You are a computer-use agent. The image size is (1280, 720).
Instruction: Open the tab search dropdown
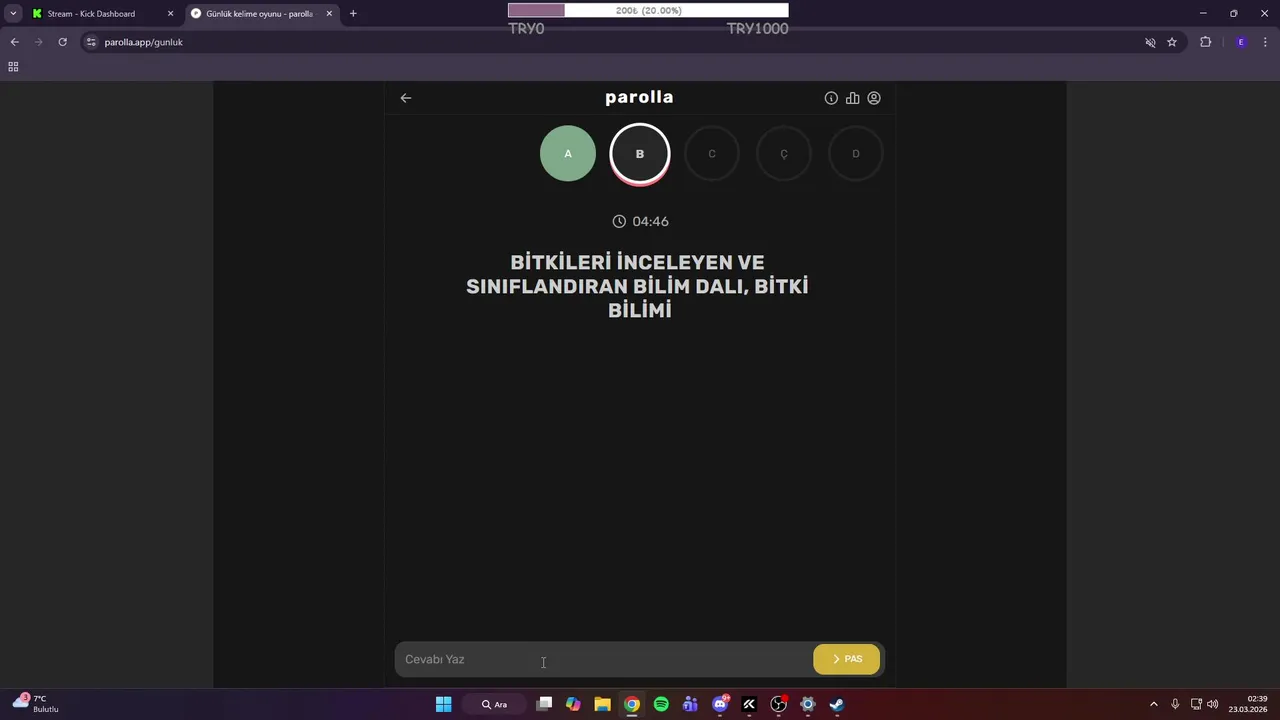click(x=13, y=14)
